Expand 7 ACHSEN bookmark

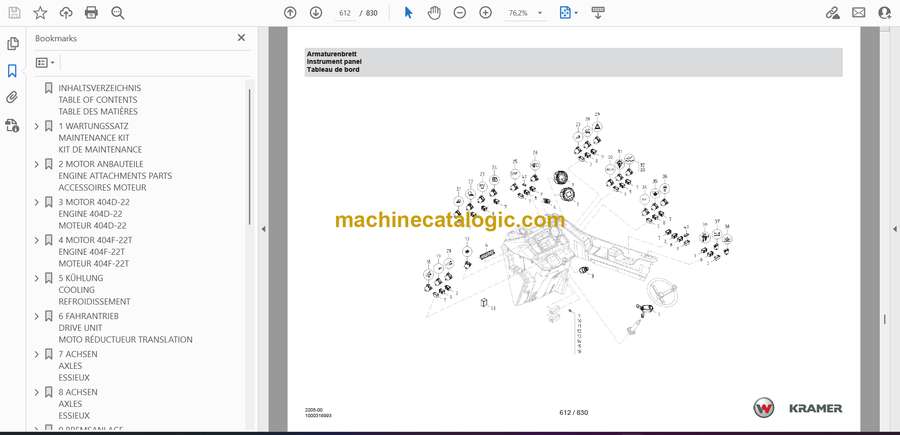pyautogui.click(x=37, y=354)
